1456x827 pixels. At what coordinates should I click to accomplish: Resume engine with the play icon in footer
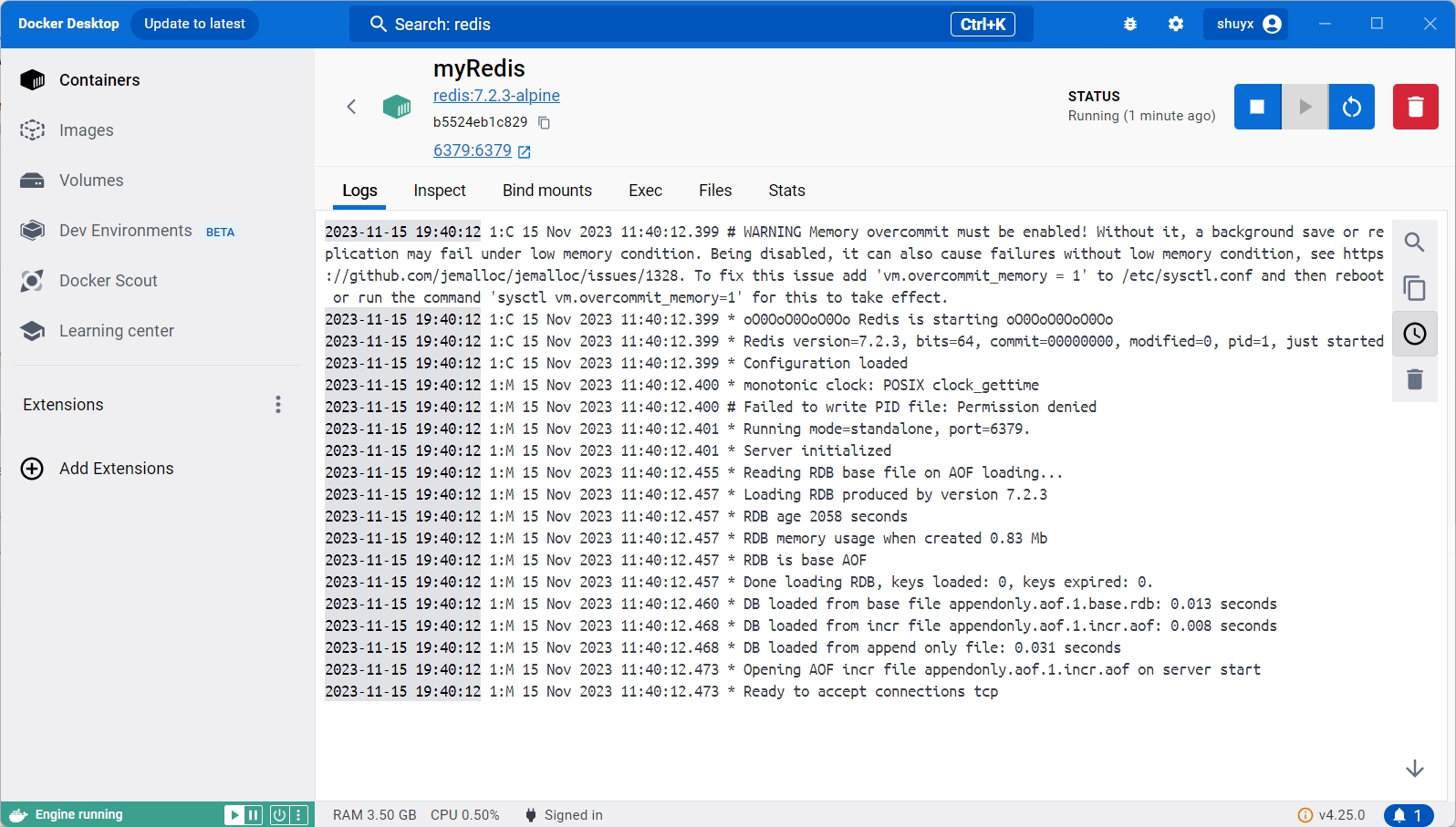234,815
